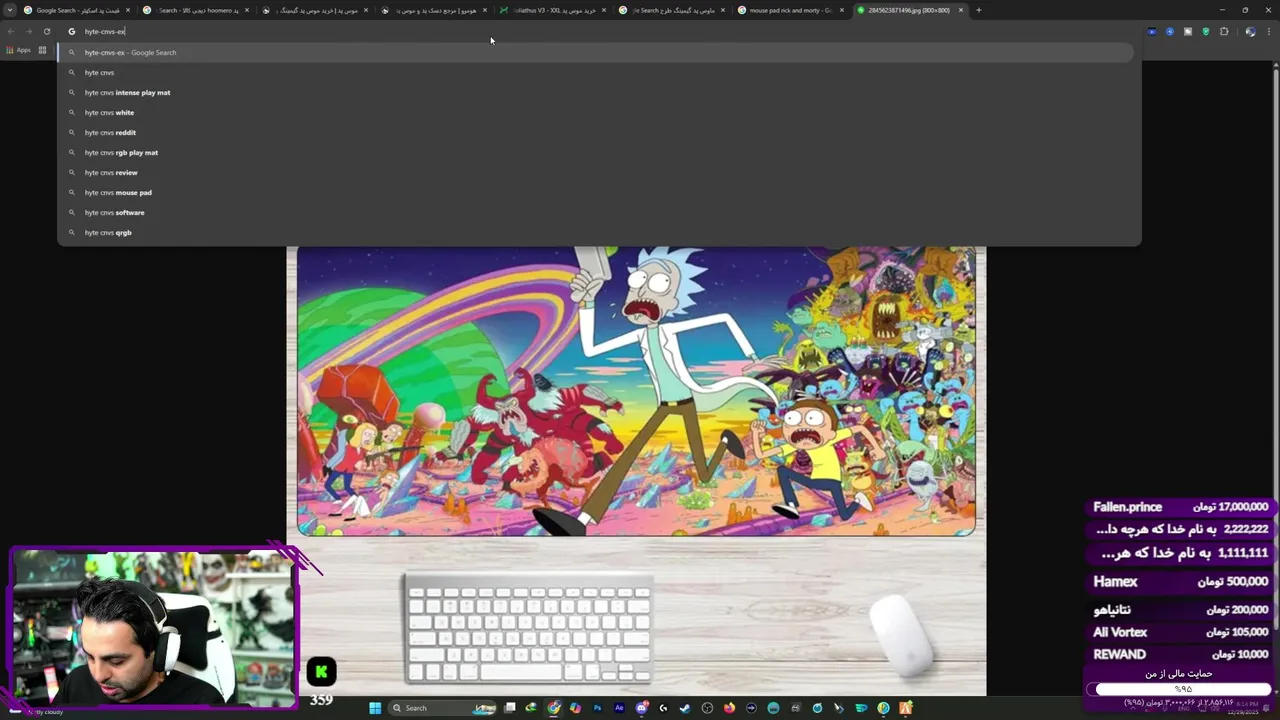This screenshot has width=1280, height=720.
Task: Select the plain 'hyte cnvs' suggestion
Action: tap(597, 72)
